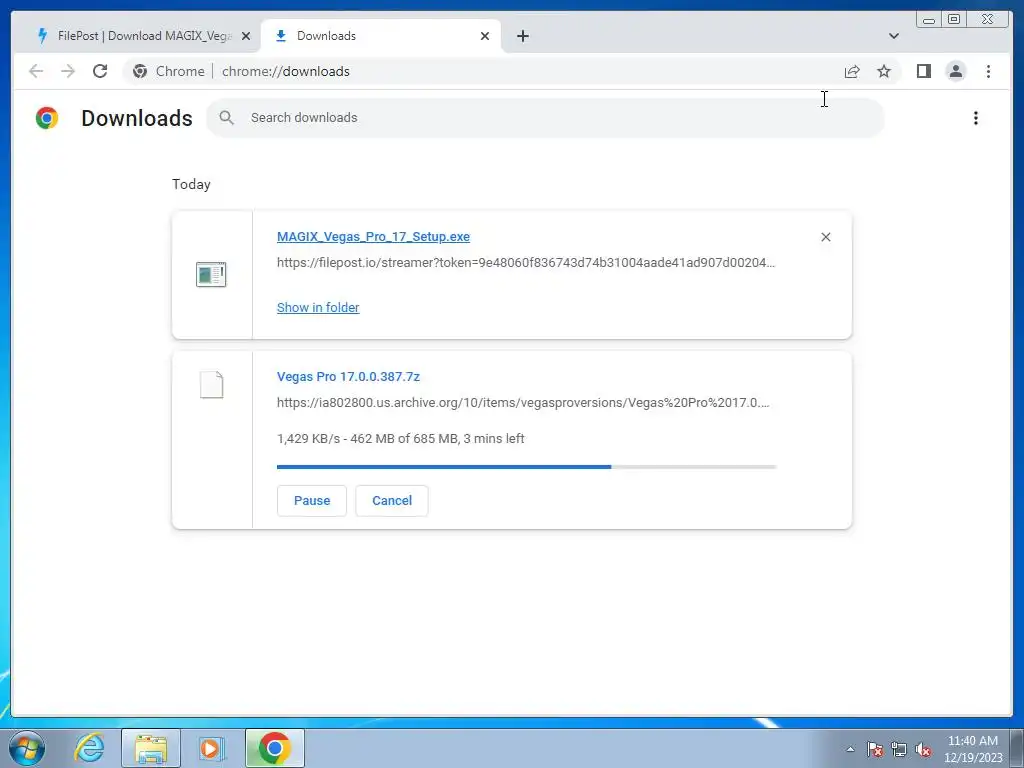Viewport: 1024px width, 768px height.
Task: Open the side panel icon
Action: click(x=923, y=71)
